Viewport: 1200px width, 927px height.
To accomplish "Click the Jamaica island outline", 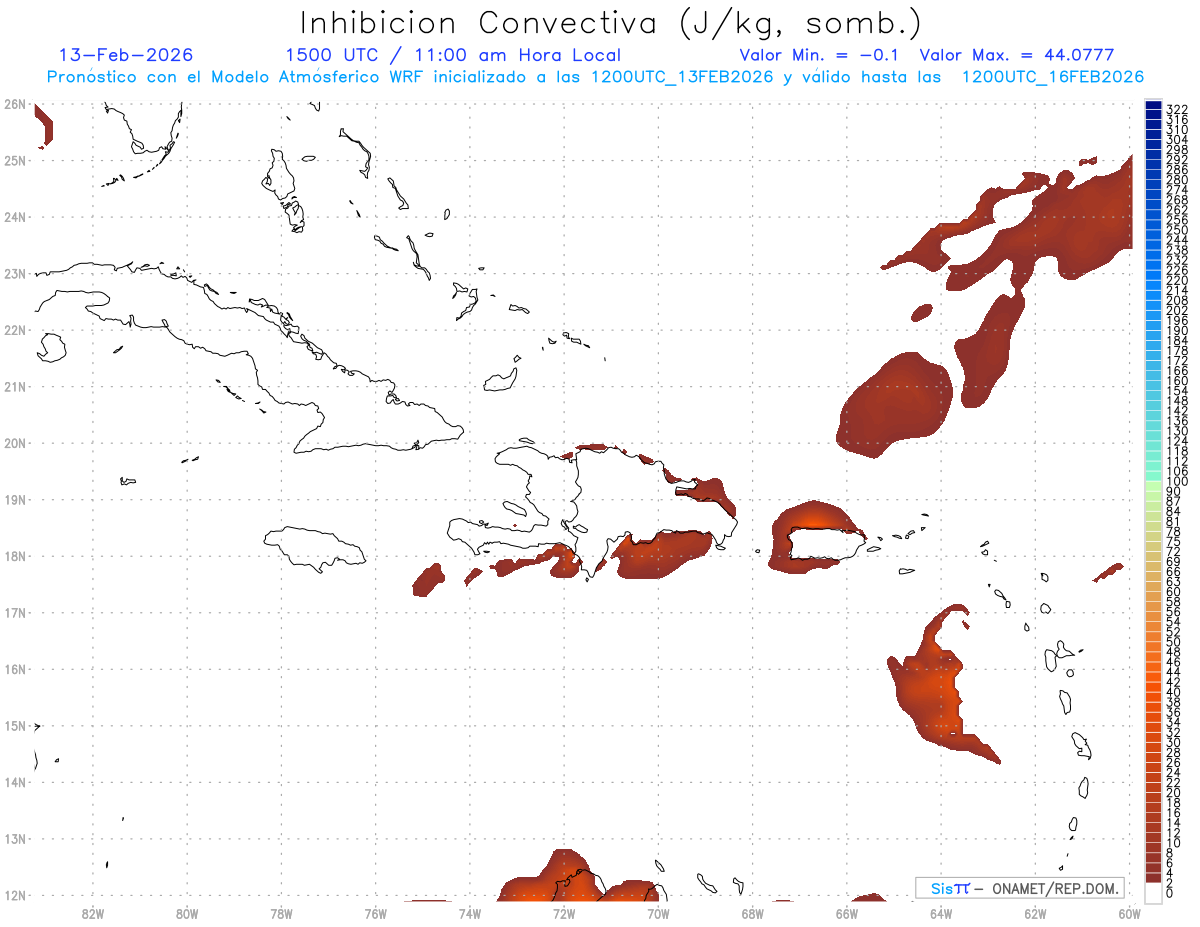I will coord(315,548).
